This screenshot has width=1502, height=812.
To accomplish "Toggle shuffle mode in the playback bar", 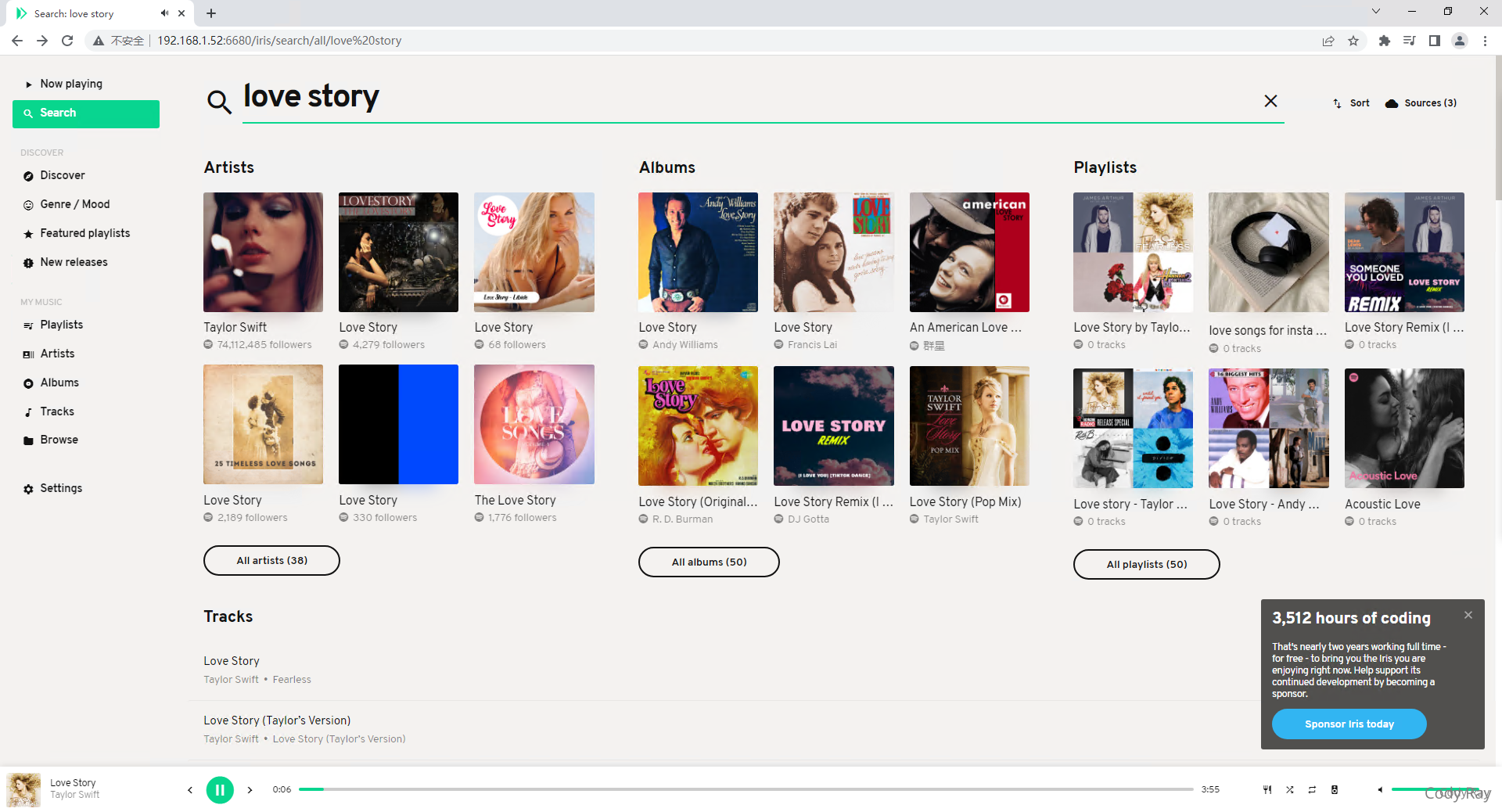I will click(x=1289, y=789).
